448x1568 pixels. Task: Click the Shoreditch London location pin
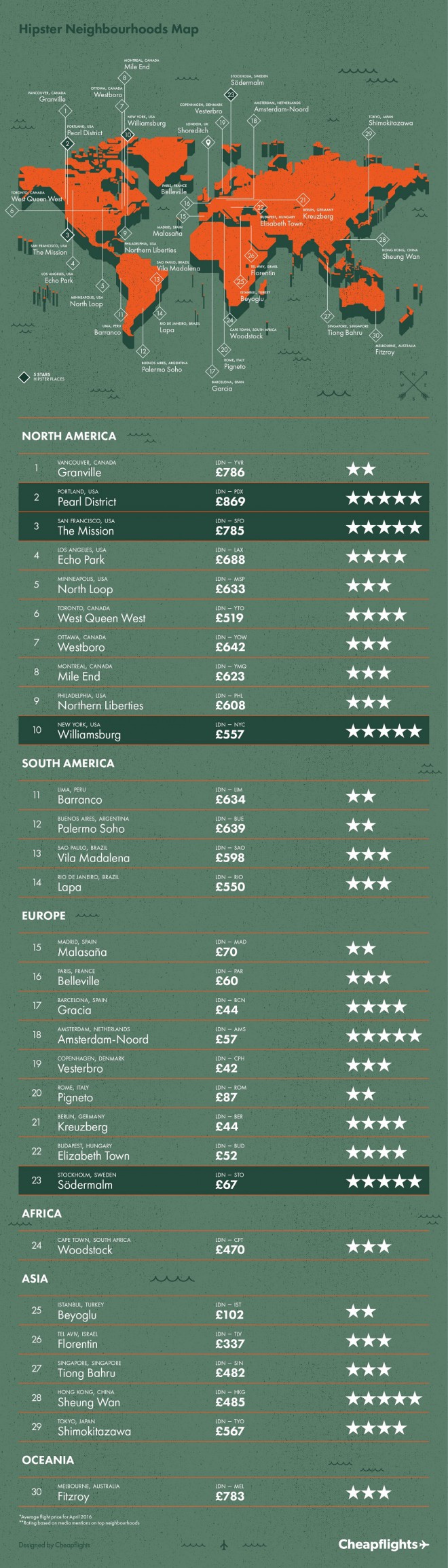coord(208,142)
